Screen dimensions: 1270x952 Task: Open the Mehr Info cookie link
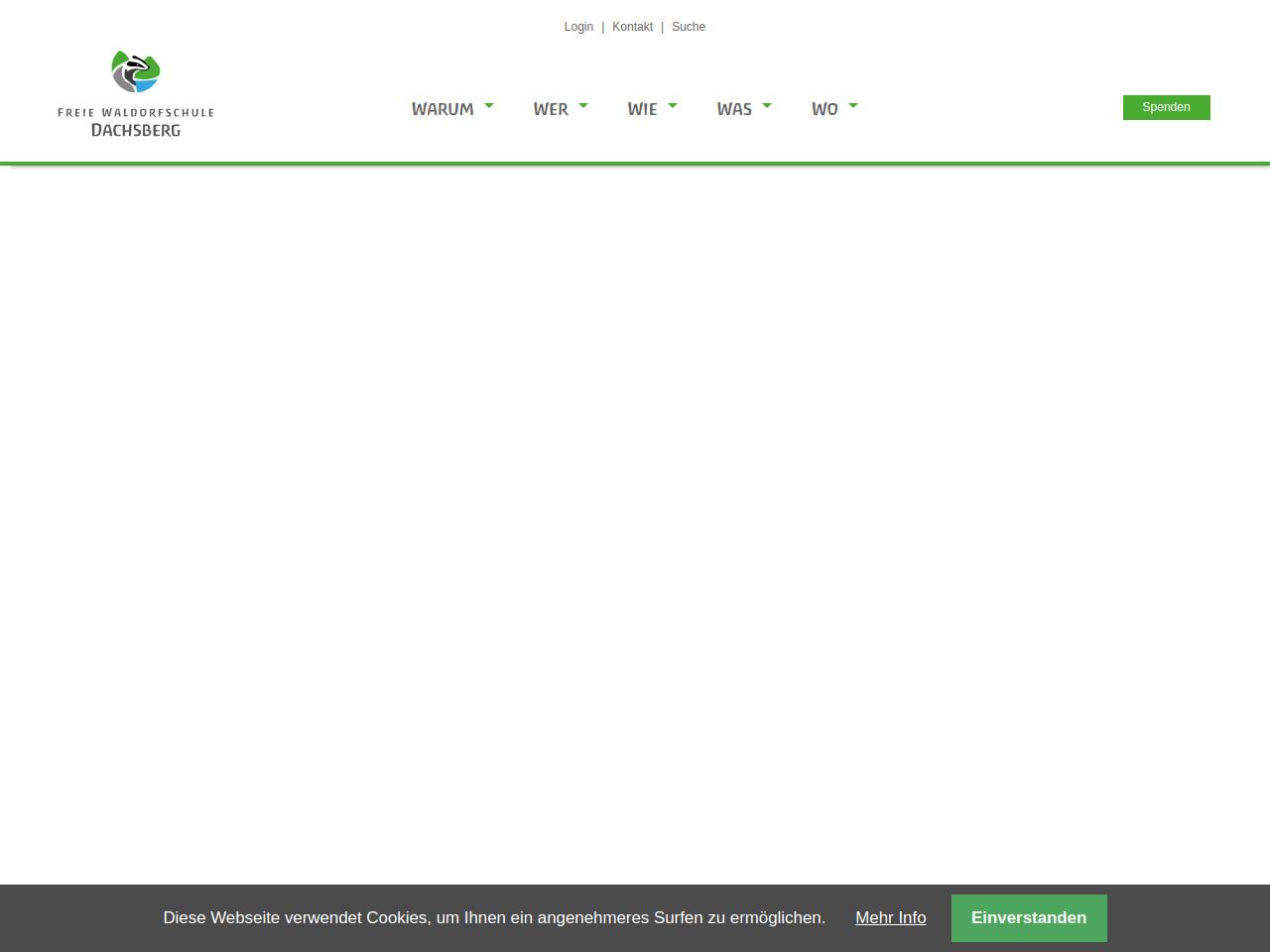(890, 918)
